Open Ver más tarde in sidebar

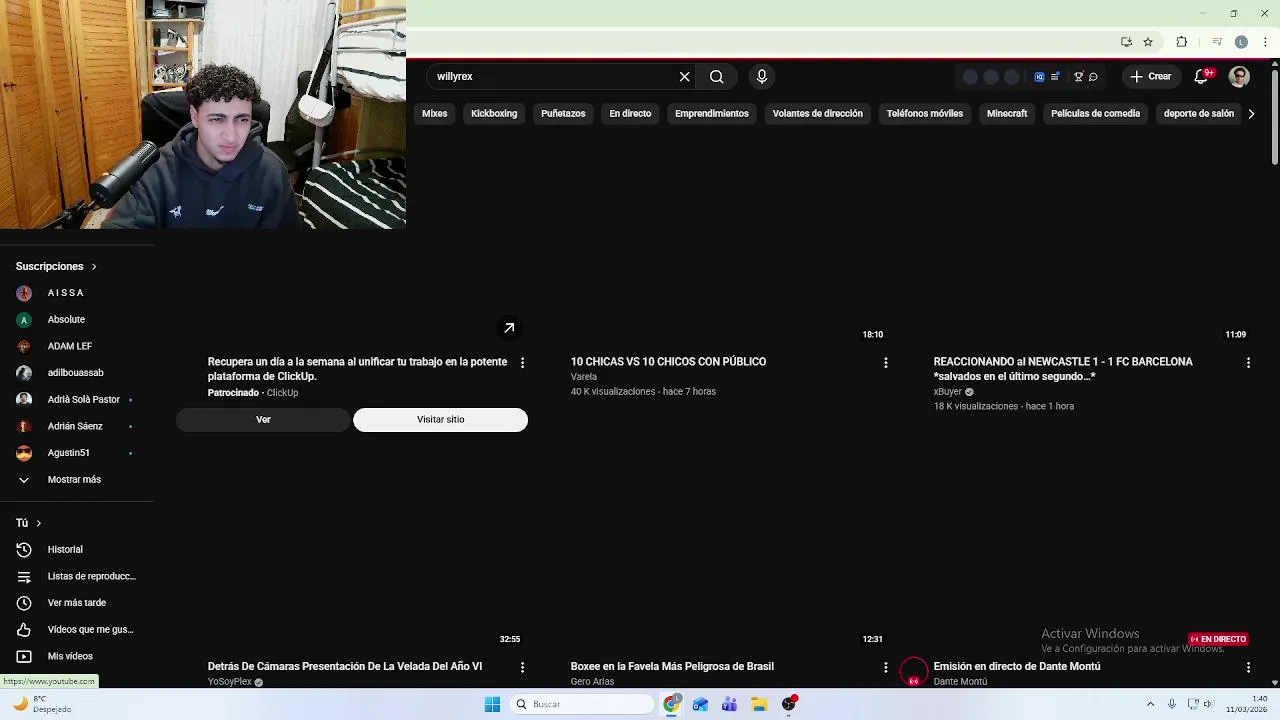click(77, 603)
